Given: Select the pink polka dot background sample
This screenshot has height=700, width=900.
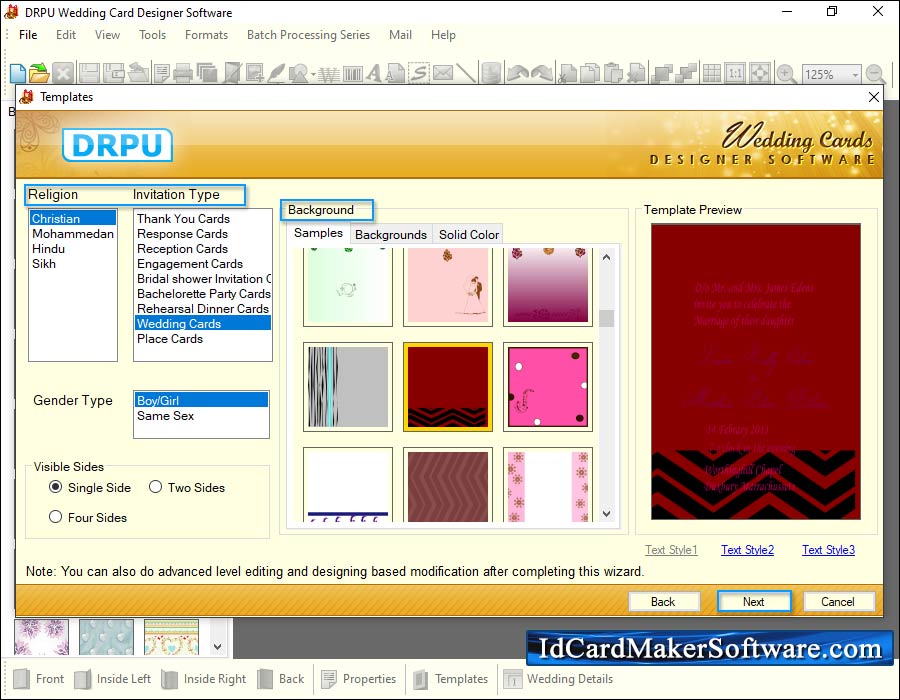Looking at the screenshot, I should (548, 387).
